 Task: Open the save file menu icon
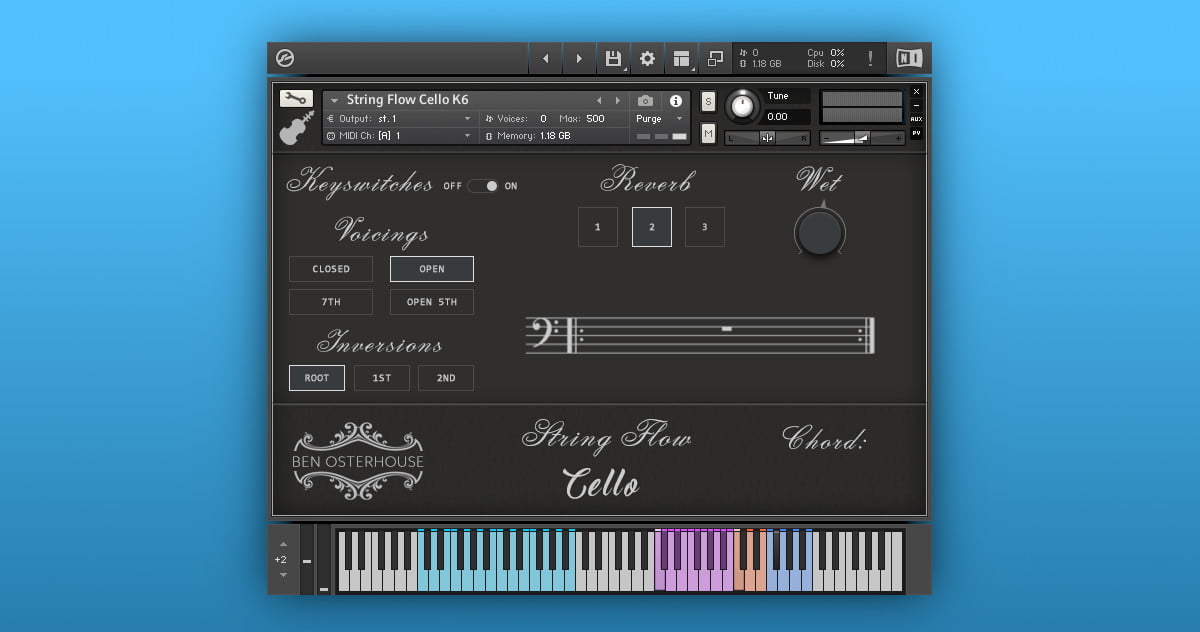pos(613,59)
